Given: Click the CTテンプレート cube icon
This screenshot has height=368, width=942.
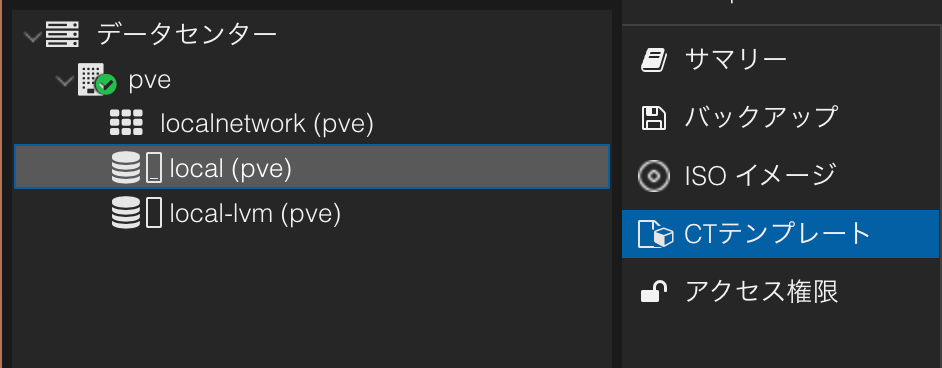Looking at the screenshot, I should point(655,234).
